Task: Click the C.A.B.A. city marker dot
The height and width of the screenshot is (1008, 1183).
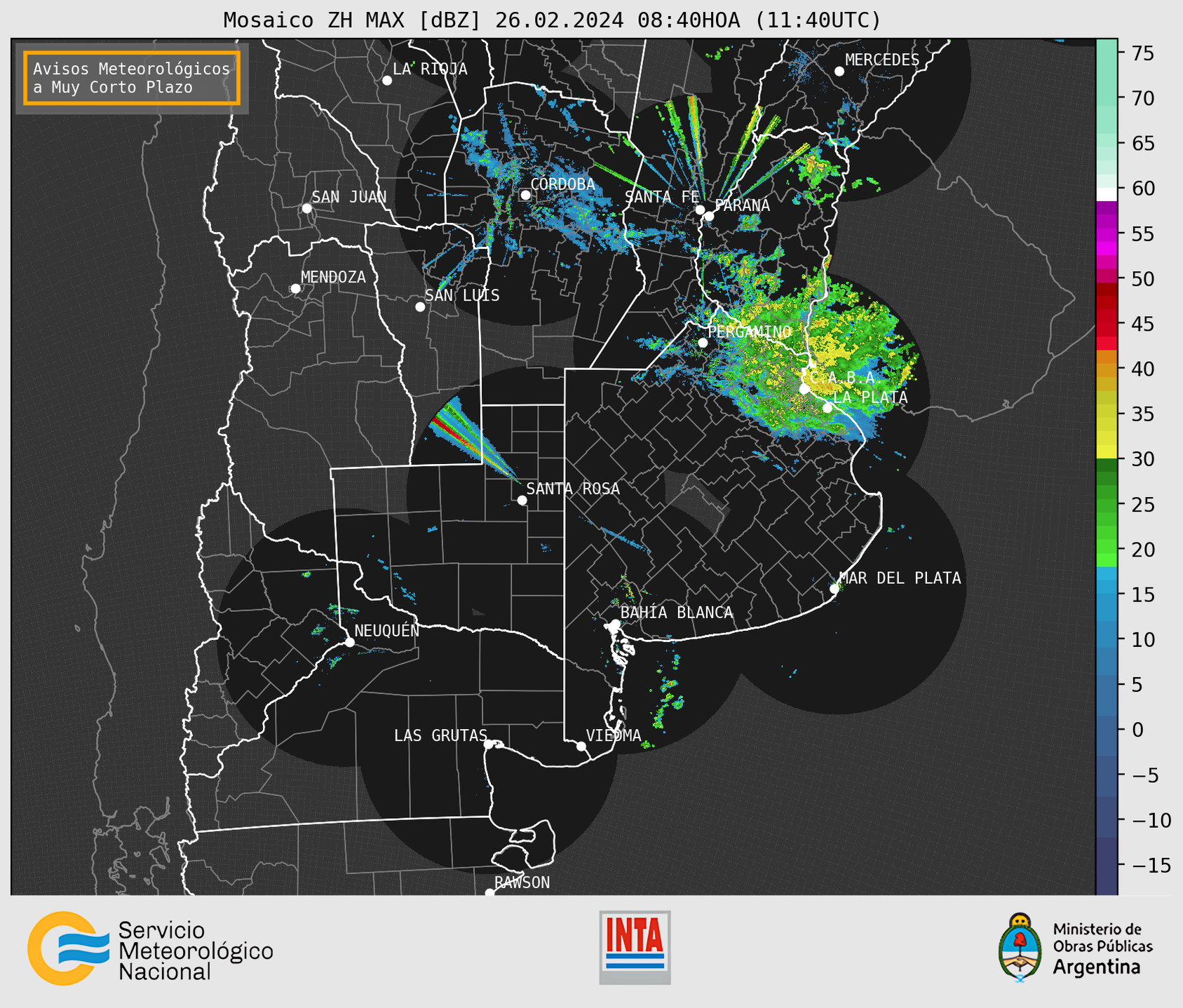Action: 804,389
